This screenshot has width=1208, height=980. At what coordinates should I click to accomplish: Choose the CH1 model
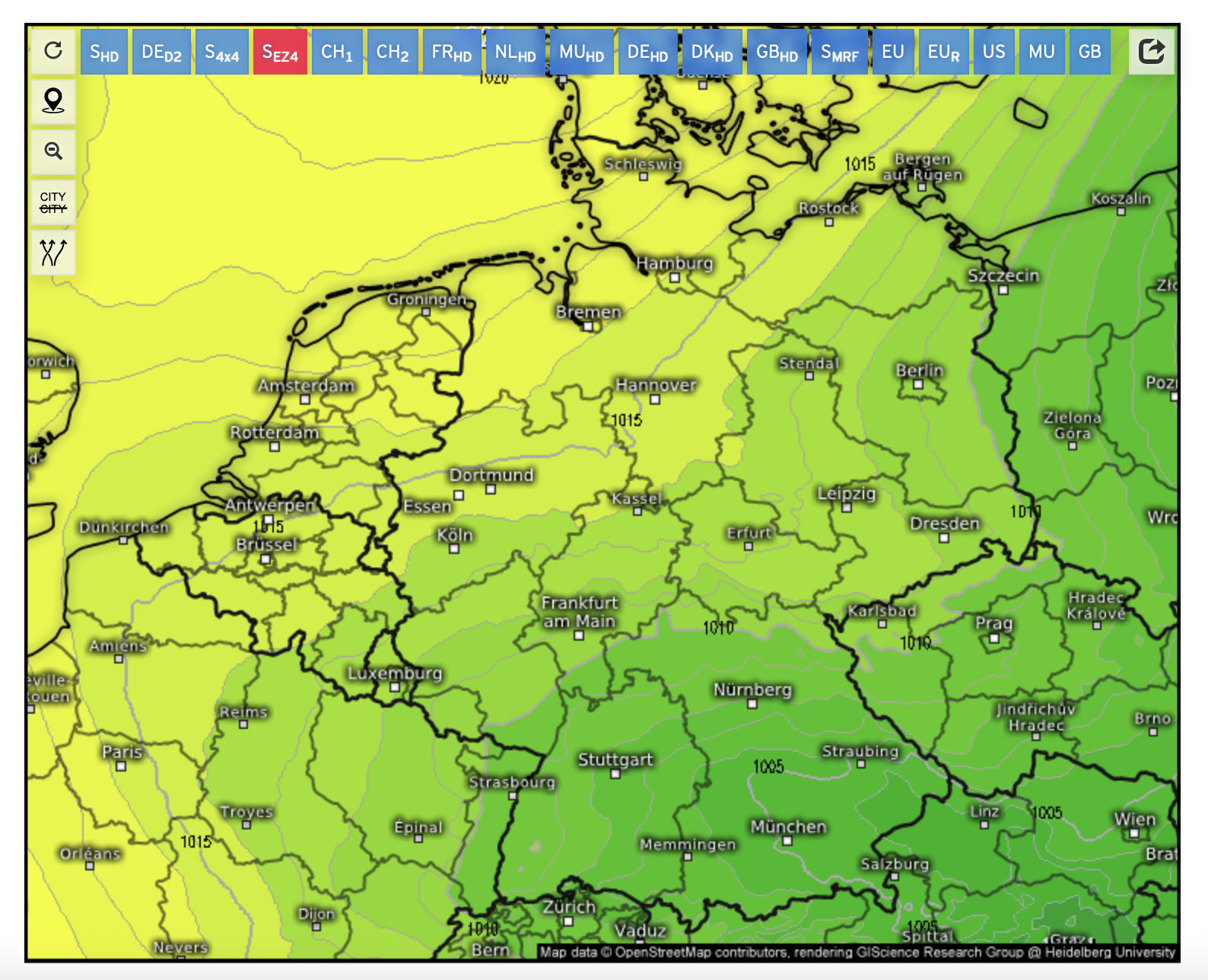point(336,52)
